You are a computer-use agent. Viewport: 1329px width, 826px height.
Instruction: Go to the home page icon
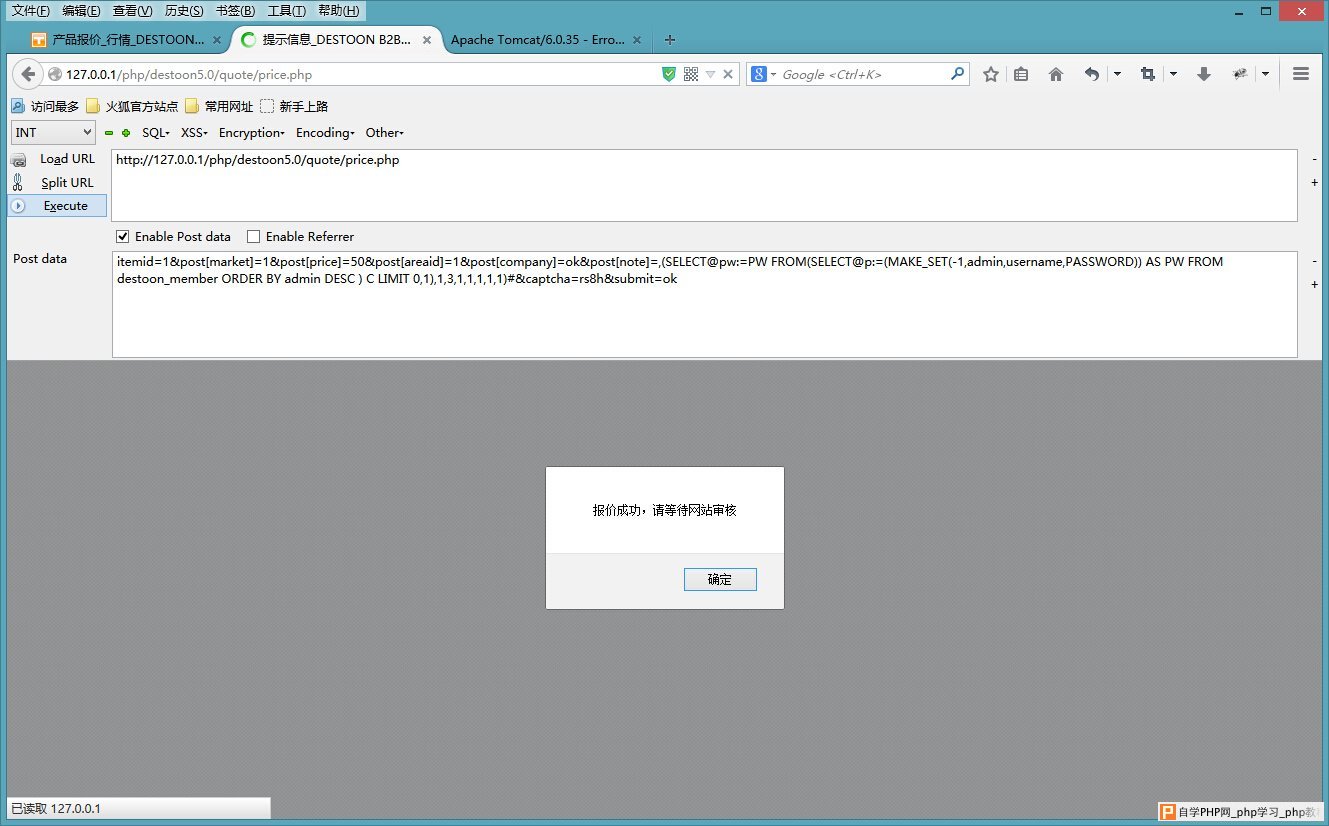point(1055,74)
